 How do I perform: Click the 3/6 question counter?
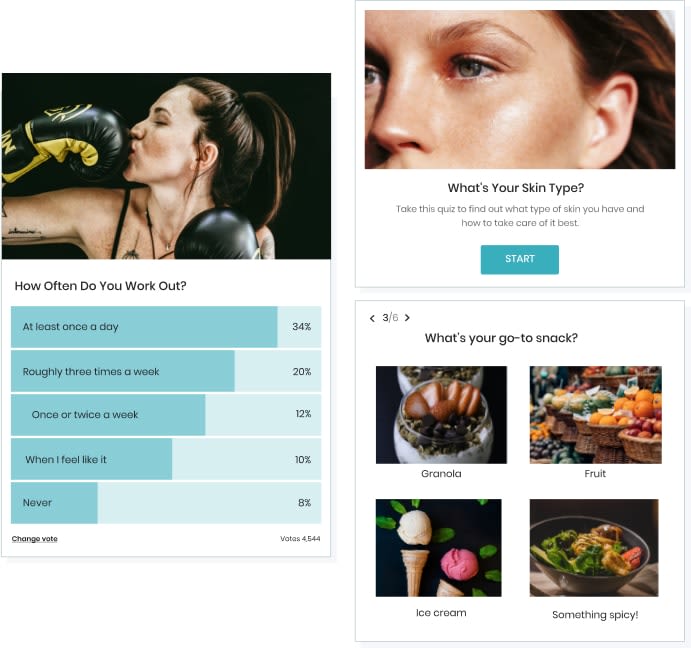390,317
